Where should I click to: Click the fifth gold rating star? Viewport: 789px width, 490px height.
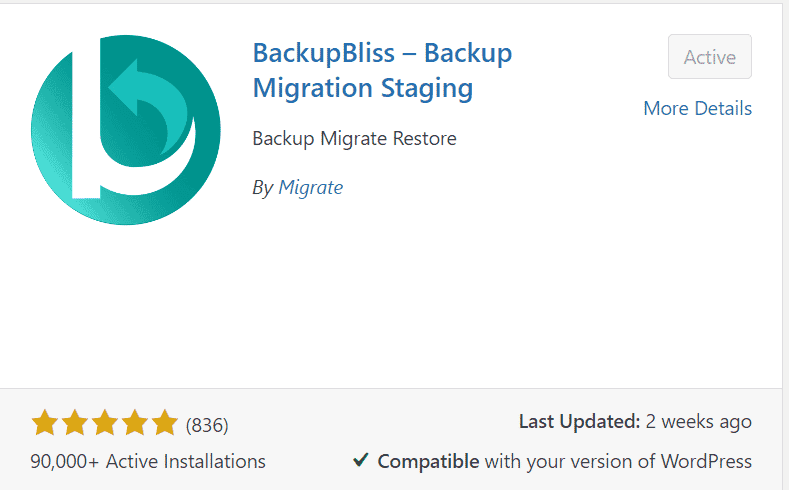point(165,423)
